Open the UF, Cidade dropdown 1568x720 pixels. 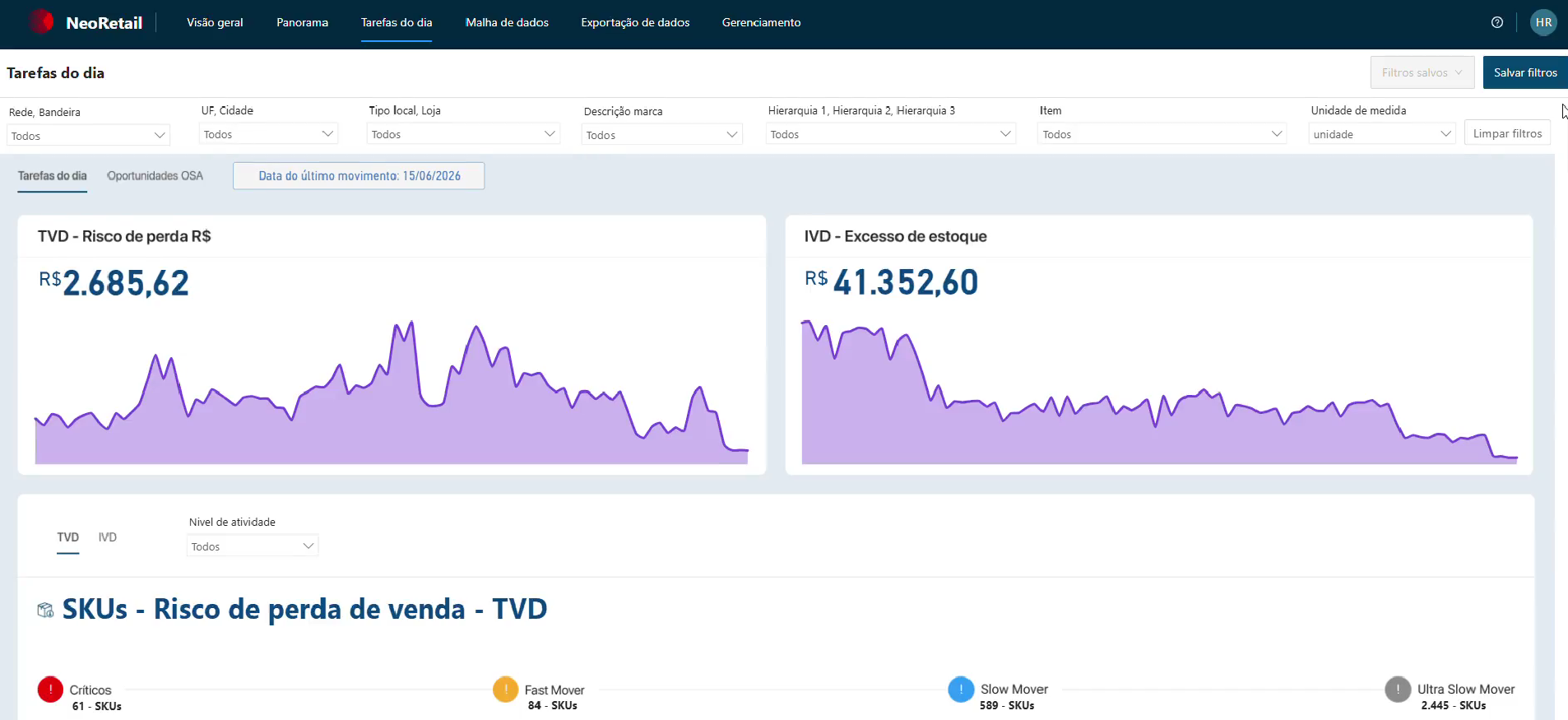coord(268,133)
